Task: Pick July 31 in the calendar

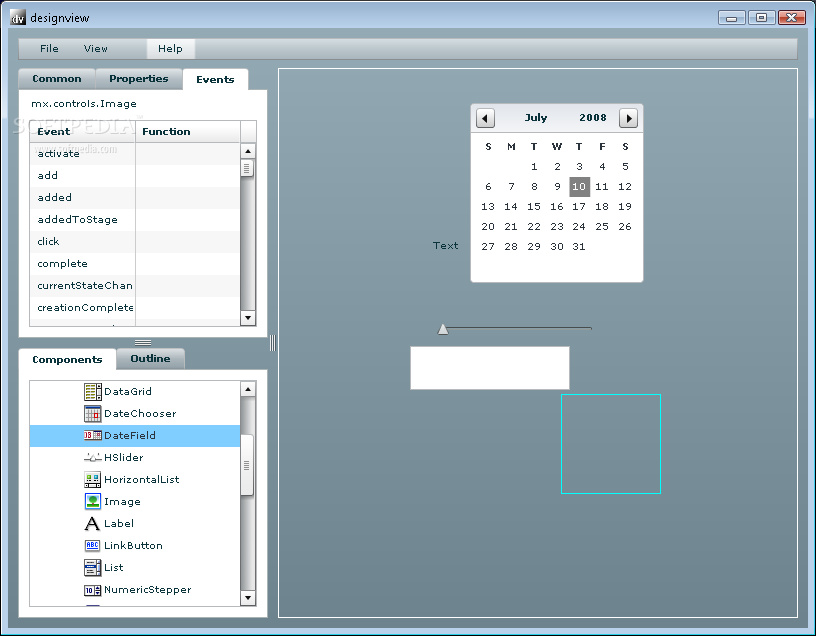Action: tap(579, 247)
